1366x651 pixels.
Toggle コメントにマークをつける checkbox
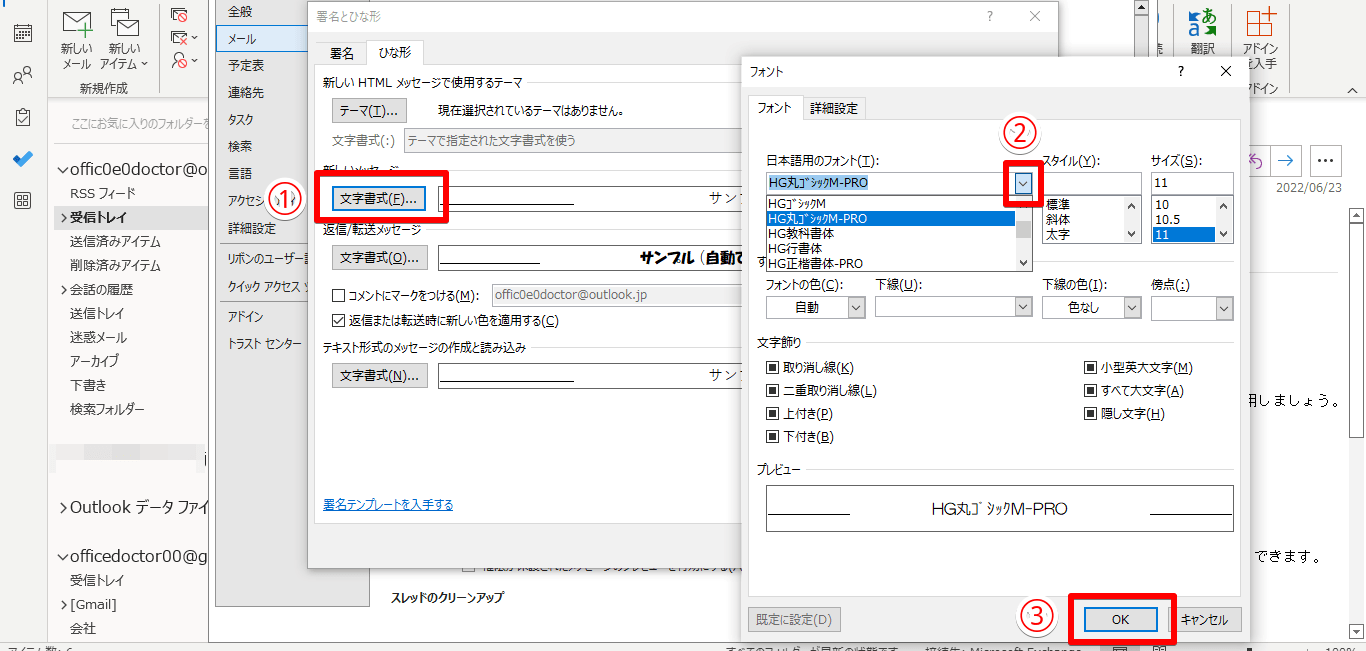pos(338,295)
